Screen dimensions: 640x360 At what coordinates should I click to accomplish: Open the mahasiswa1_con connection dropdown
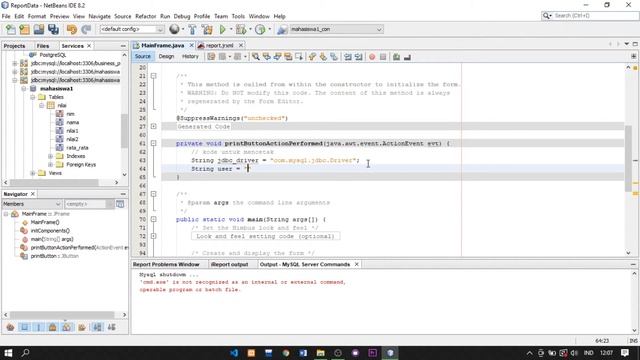[335, 29]
